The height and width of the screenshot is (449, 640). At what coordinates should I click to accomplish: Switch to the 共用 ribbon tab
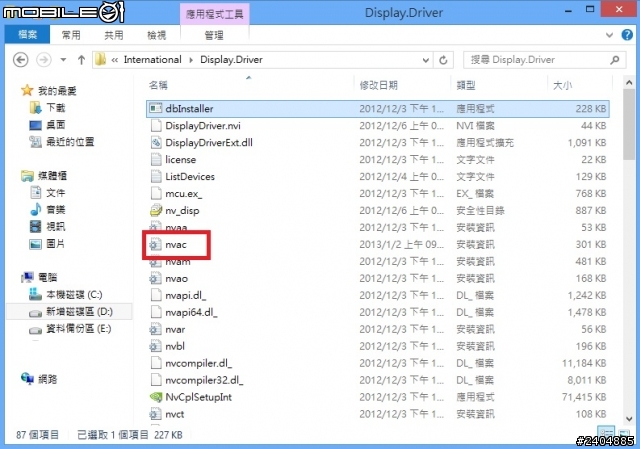coord(113,35)
